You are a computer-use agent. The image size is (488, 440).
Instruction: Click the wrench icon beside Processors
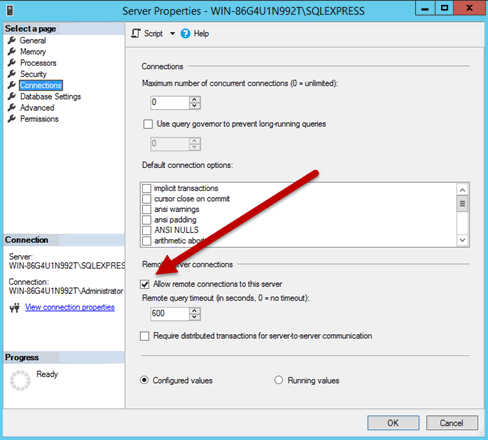12,63
